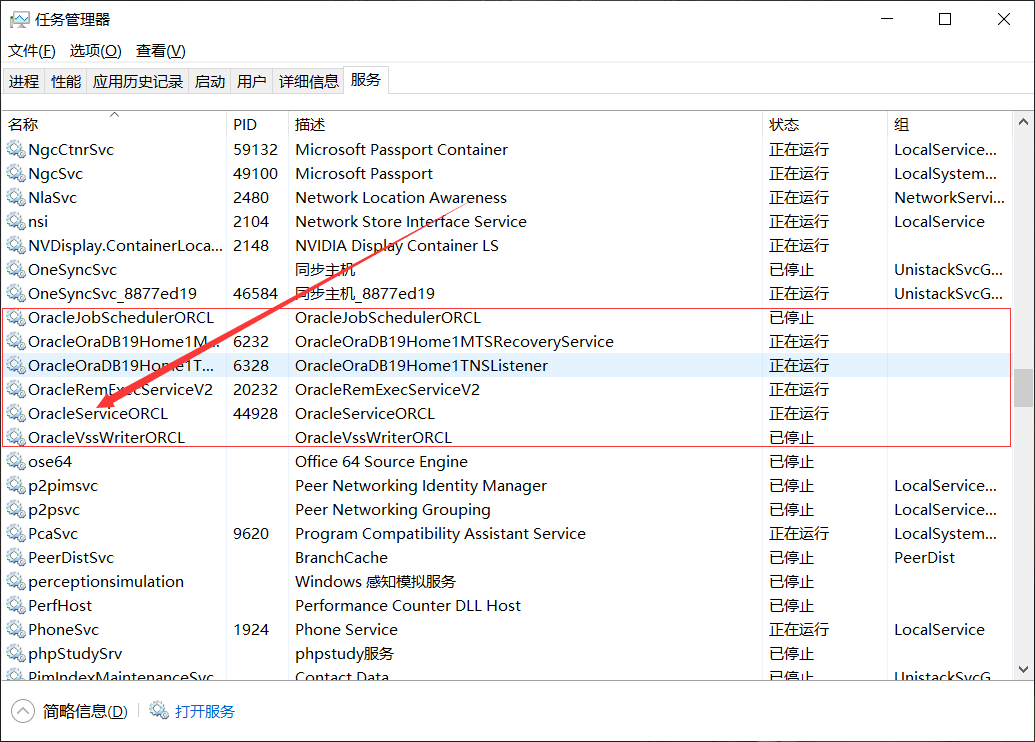Screen dimensions: 1035x742
Task: Click the phpStudySrv service icon
Action: 16,654
